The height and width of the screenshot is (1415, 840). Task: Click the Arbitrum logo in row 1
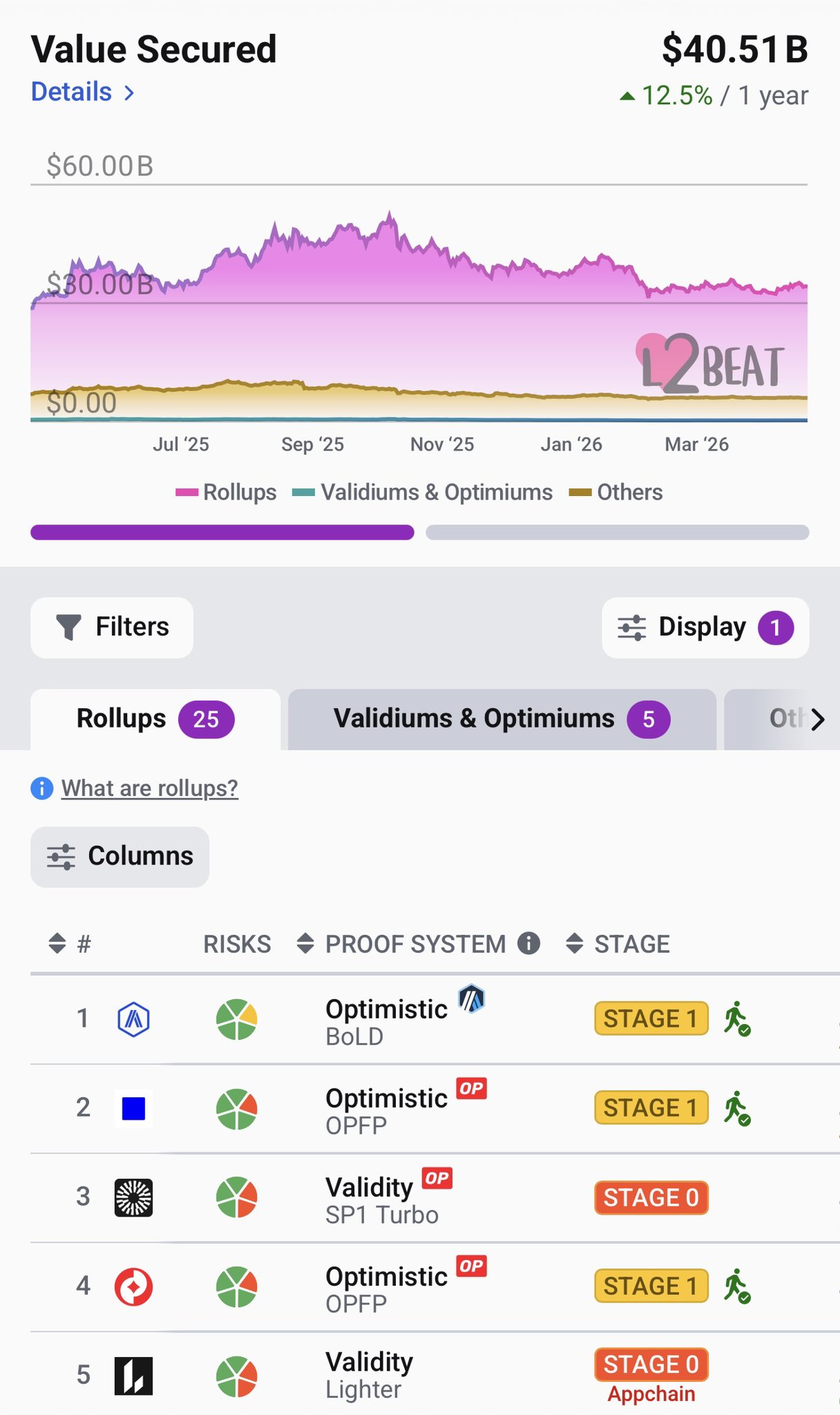point(133,1019)
